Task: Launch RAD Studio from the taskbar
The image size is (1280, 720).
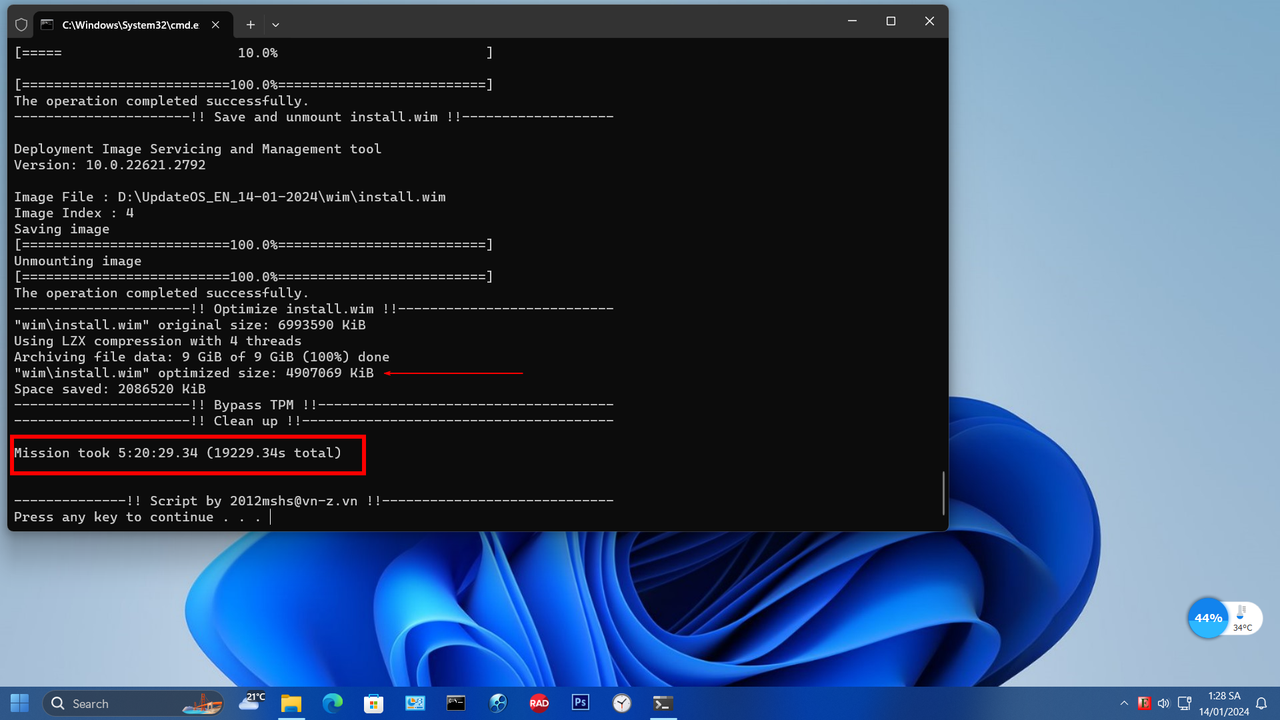Action: (539, 703)
